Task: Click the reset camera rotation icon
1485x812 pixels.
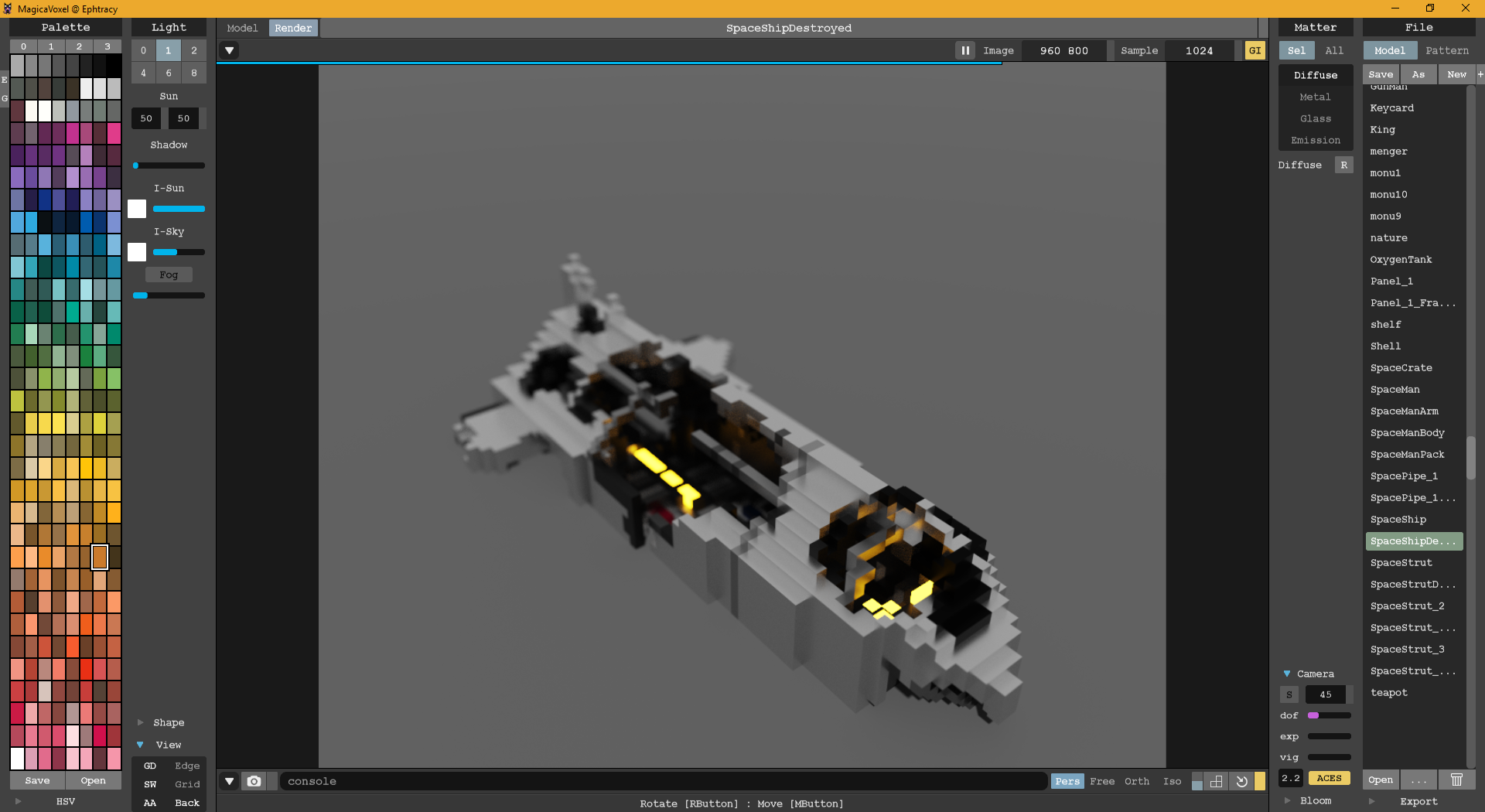Action: [1241, 781]
